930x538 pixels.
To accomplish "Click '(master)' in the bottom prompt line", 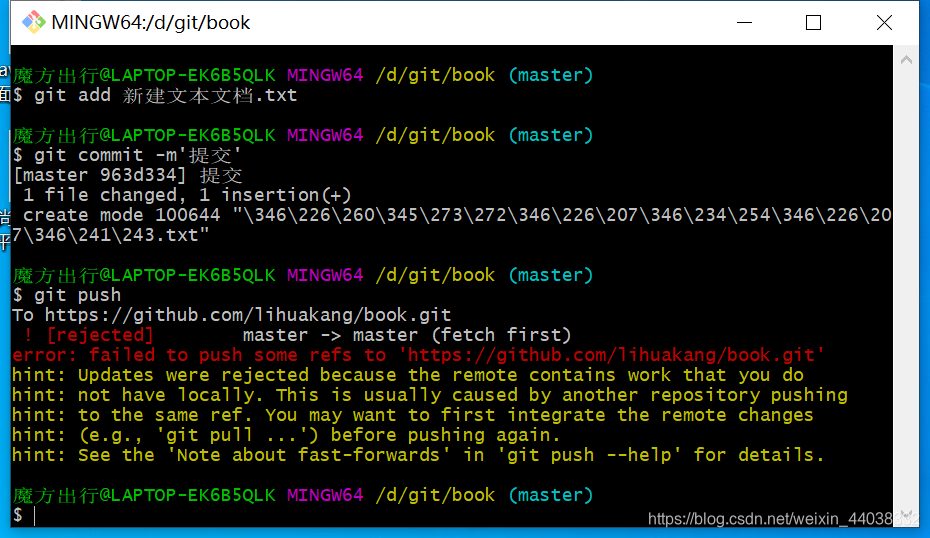I will click(550, 495).
